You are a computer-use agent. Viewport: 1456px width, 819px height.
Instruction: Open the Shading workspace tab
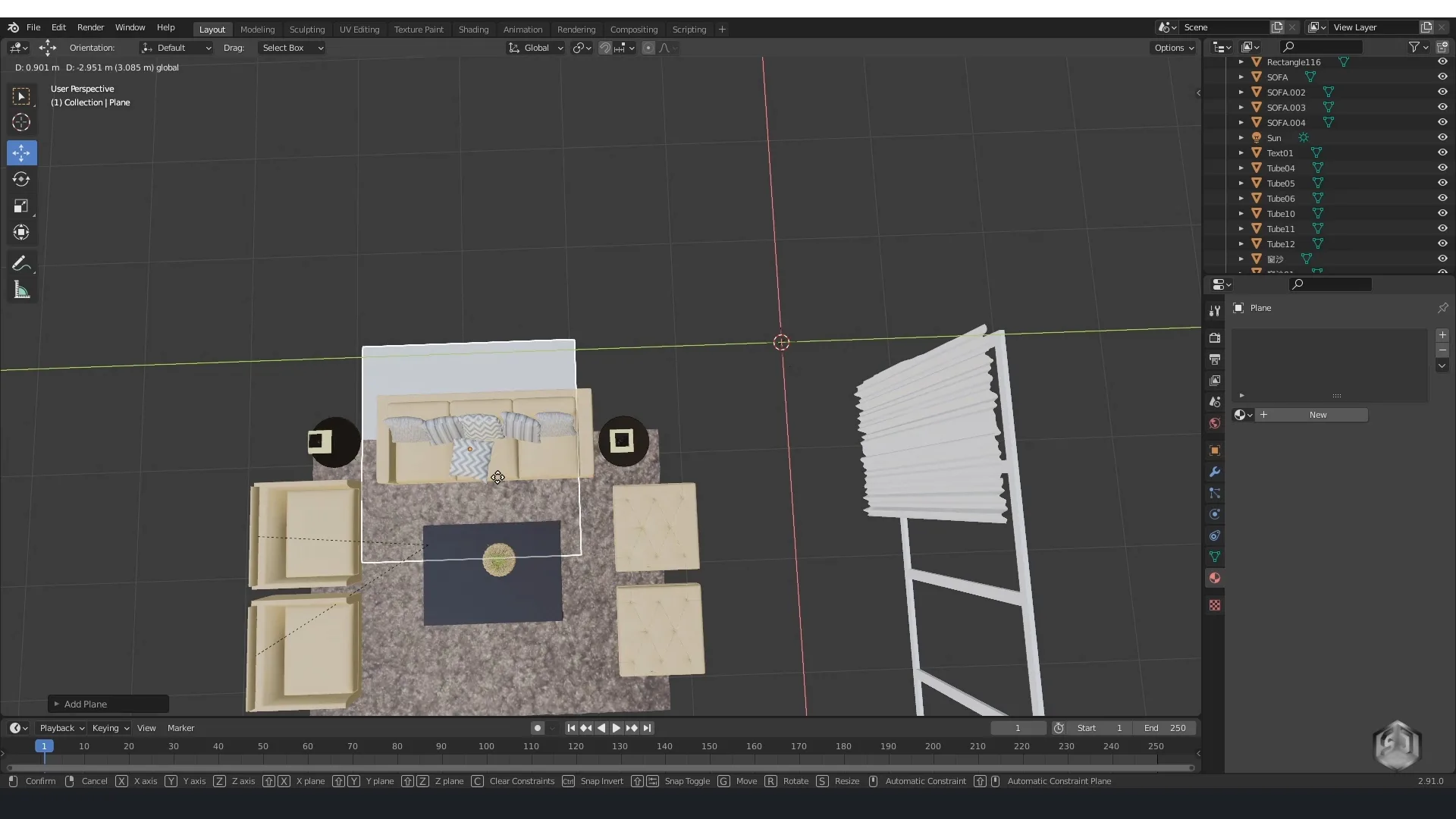[x=472, y=28]
